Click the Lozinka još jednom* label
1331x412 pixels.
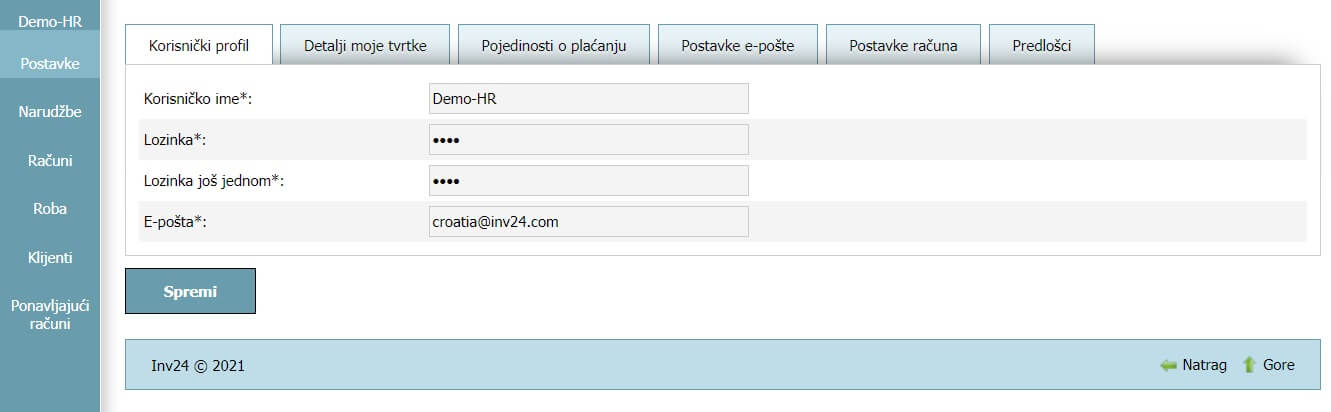[x=215, y=180]
